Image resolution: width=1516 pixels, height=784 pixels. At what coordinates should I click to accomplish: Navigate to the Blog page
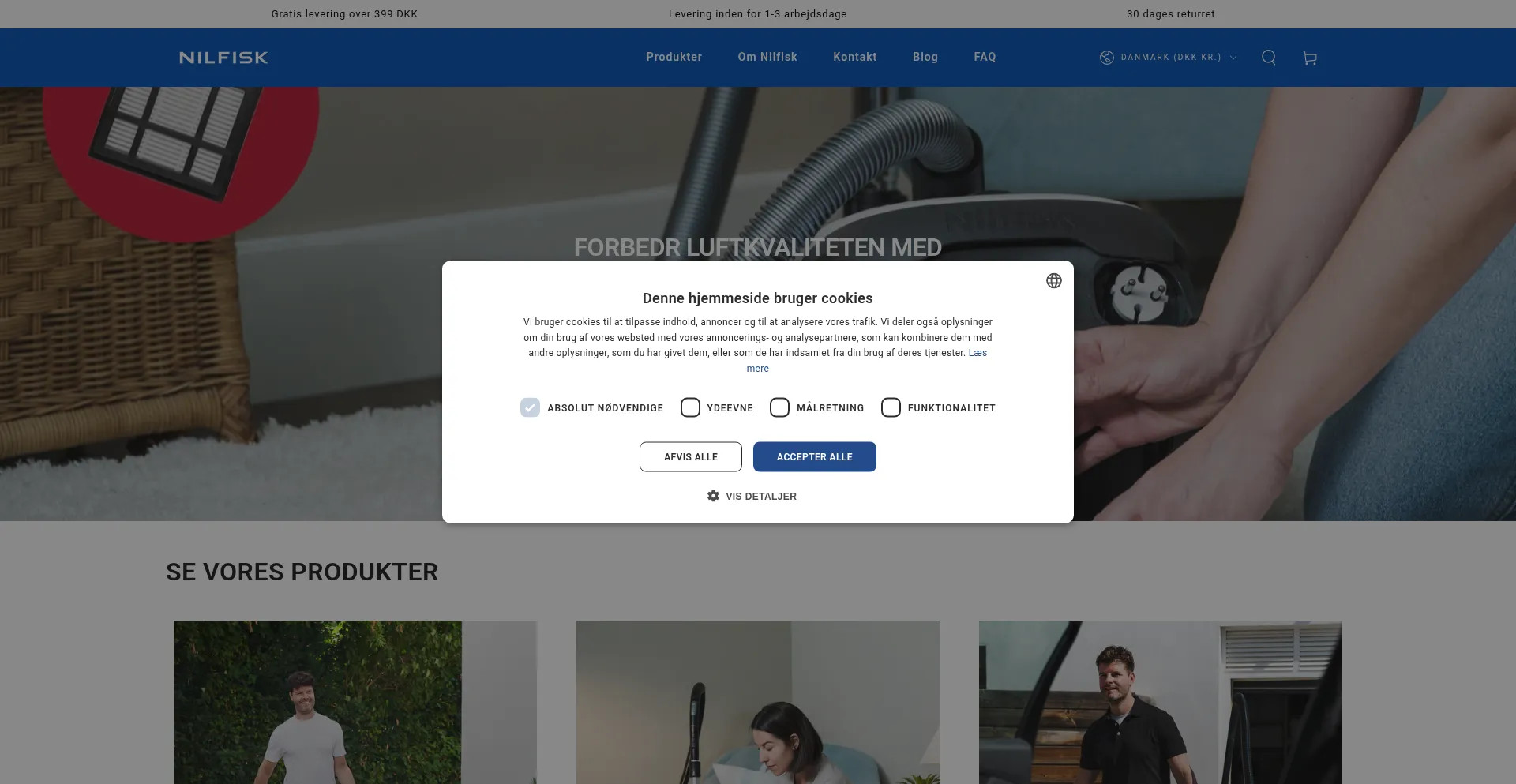[x=925, y=57]
